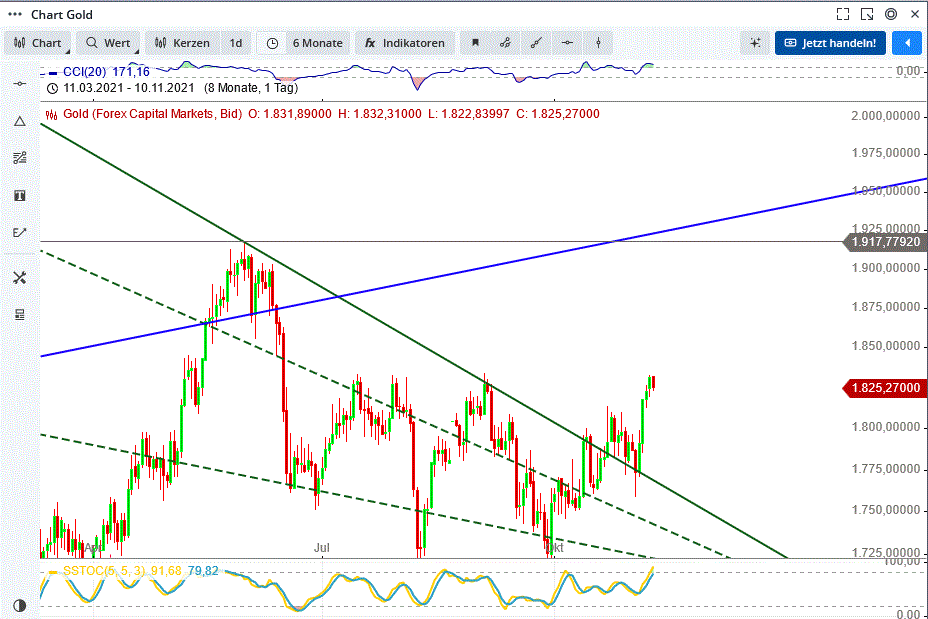This screenshot has height=619, width=928.
Task: Click the indicator settings sidebar icon
Action: click(x=19, y=157)
